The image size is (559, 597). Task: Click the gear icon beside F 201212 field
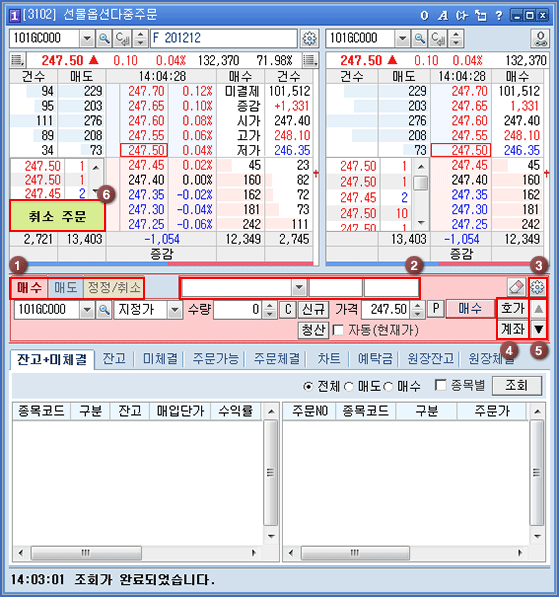coord(309,38)
